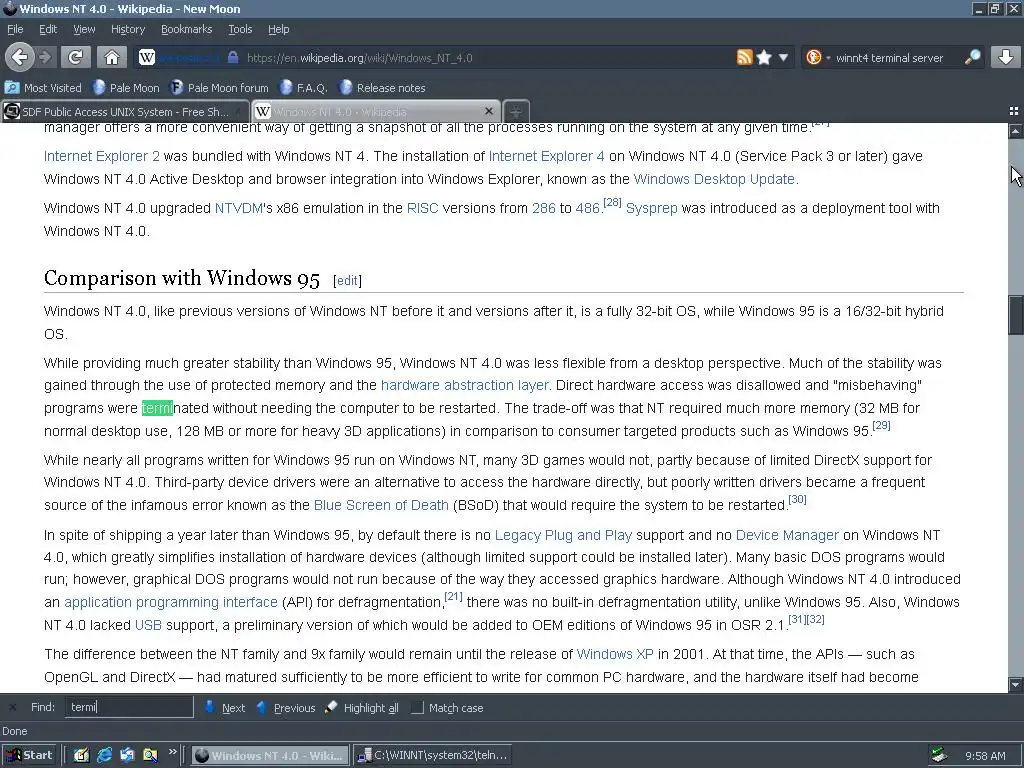
Task: Open the Help menu
Action: 278,29
